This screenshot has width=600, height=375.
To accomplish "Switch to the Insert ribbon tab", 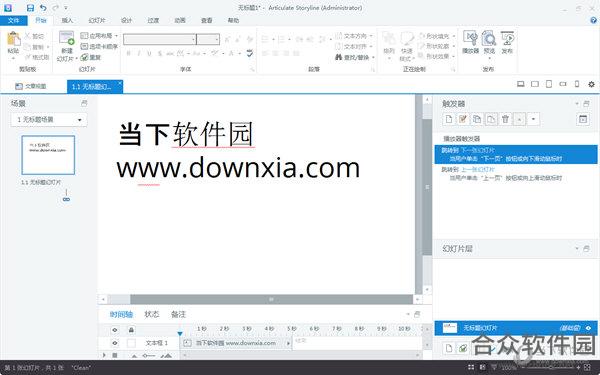I will pos(67,20).
